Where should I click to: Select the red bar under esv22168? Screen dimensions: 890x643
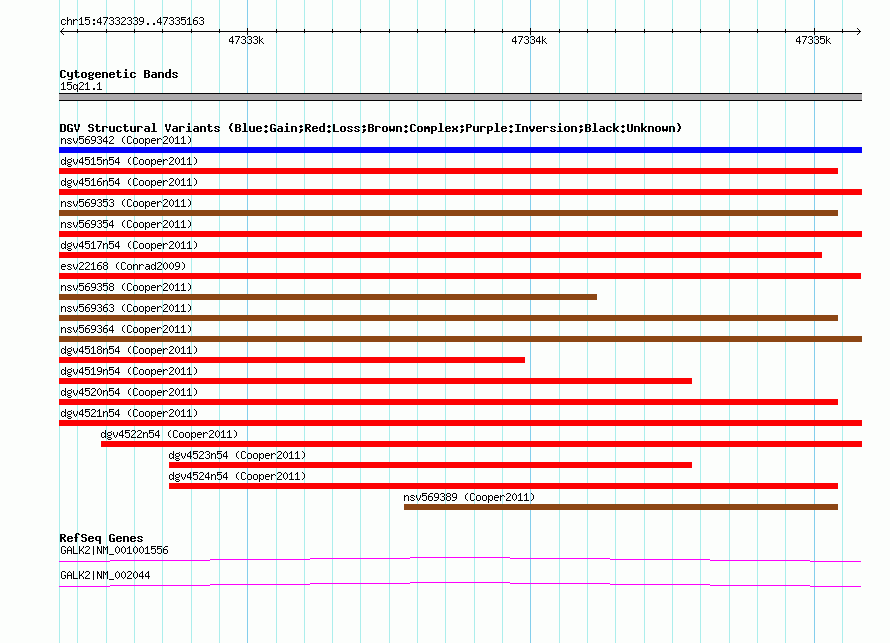click(460, 276)
